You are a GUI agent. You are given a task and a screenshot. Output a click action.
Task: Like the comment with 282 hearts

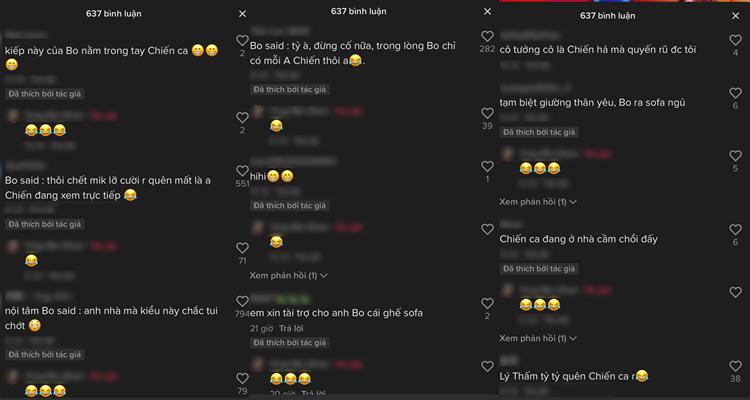tap(487, 36)
